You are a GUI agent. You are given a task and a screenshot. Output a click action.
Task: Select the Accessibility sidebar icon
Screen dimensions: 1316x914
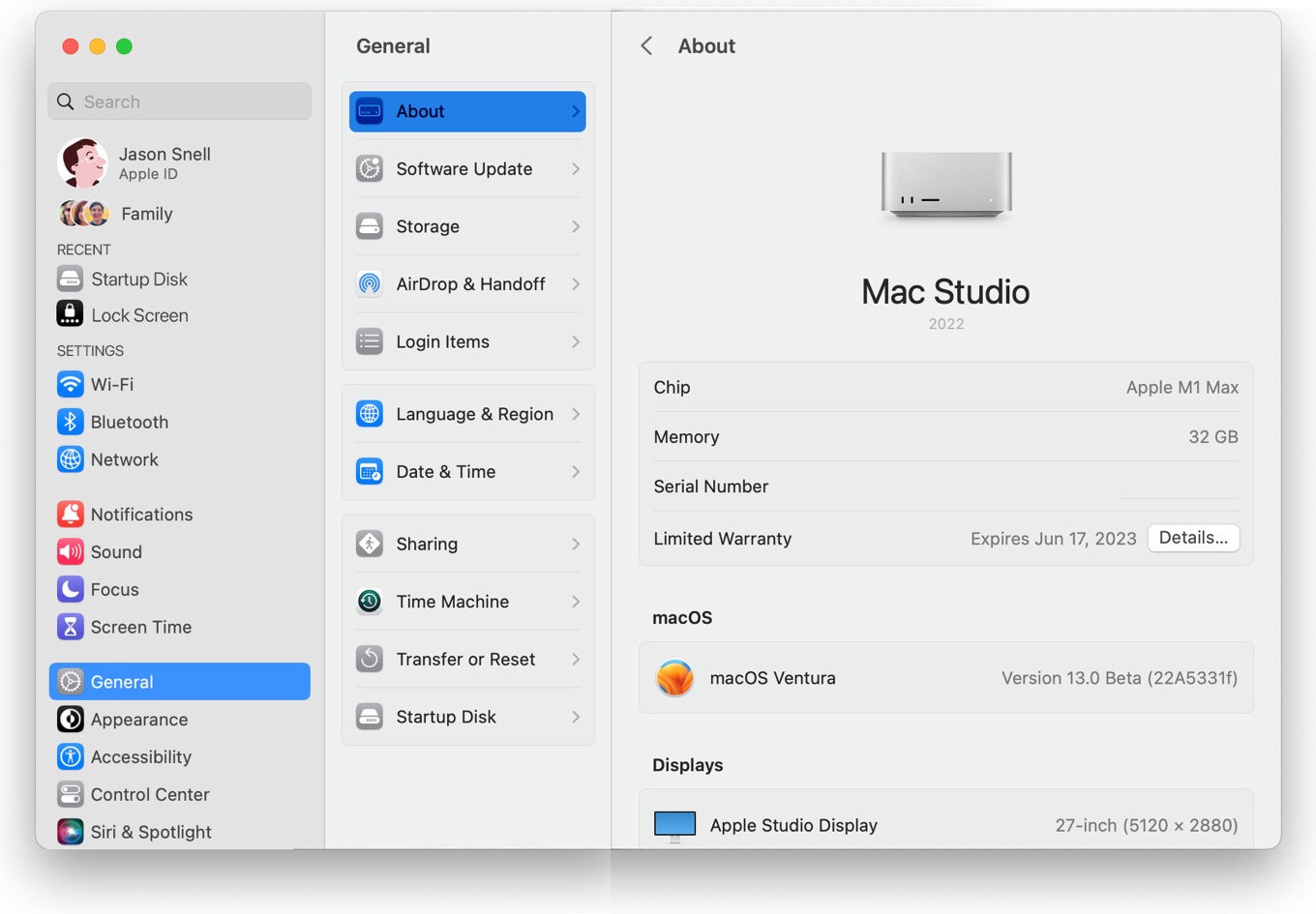[71, 757]
